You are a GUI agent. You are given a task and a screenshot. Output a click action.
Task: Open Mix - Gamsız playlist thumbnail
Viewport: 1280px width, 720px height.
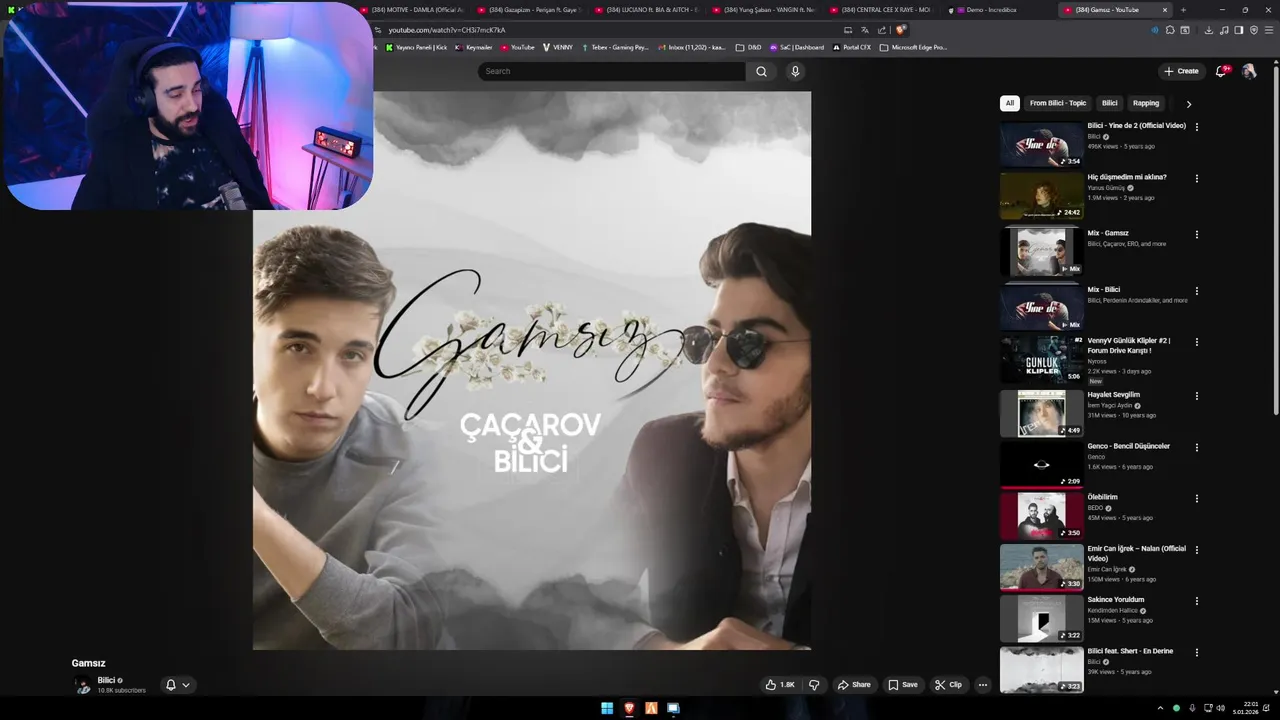coord(1041,252)
